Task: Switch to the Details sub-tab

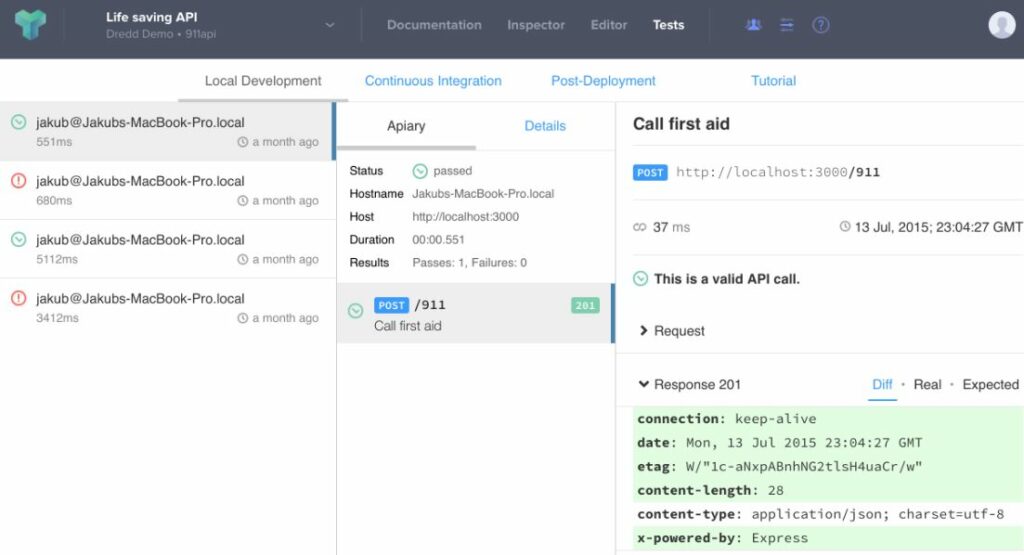Action: coord(545,126)
